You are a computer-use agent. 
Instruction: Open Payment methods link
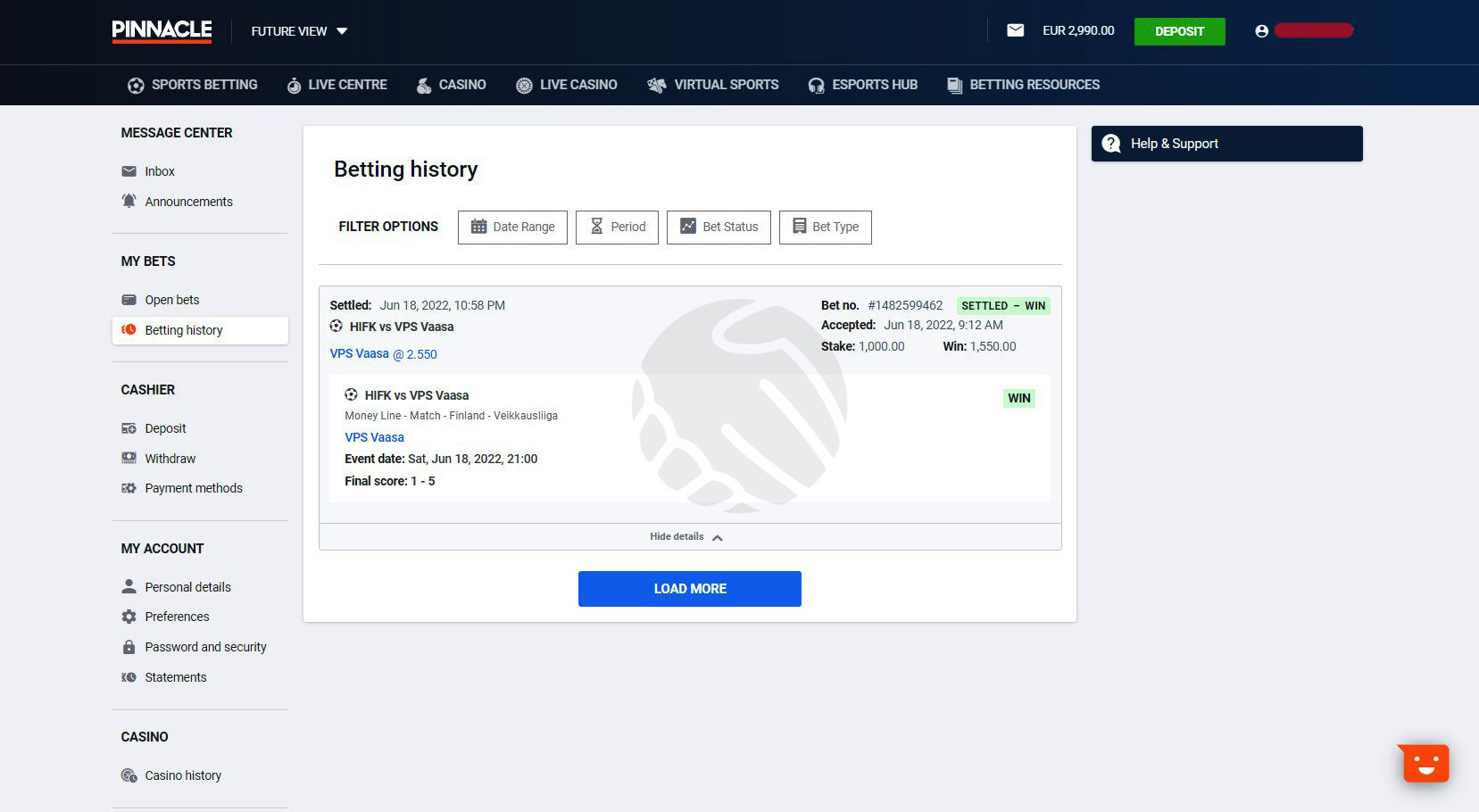coord(194,488)
